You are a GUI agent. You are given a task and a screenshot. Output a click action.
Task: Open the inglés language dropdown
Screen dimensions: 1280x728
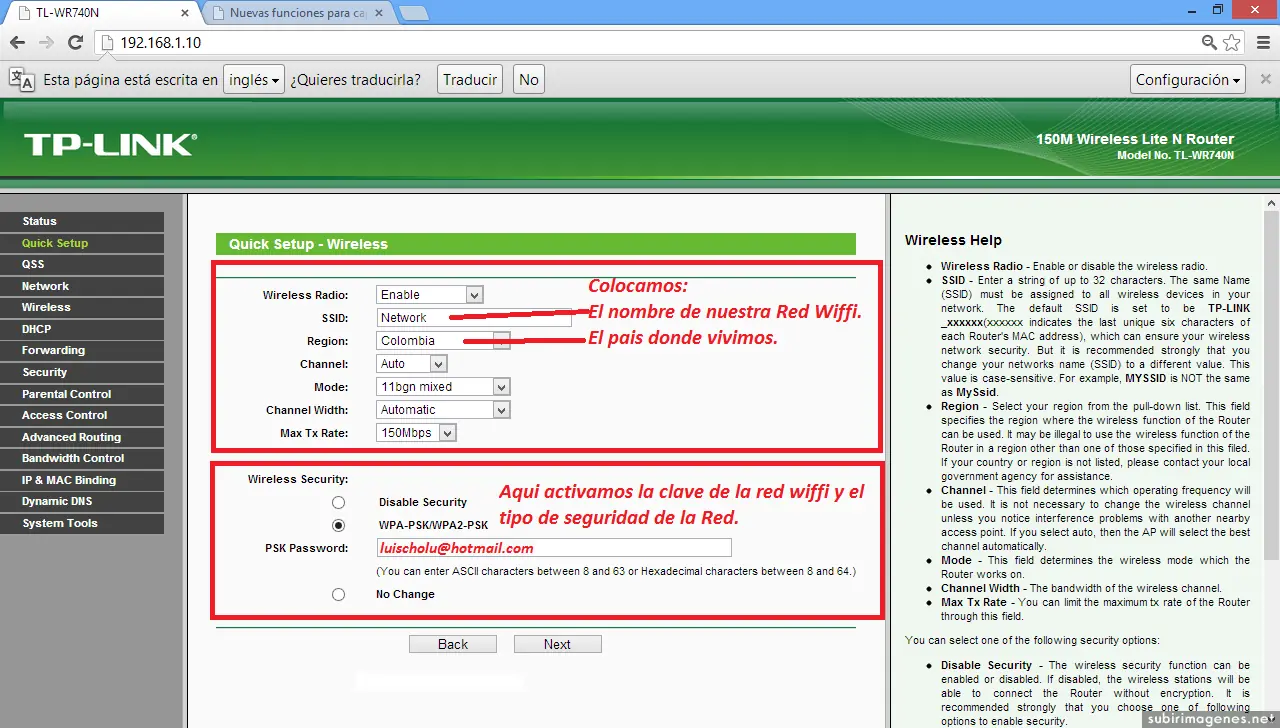click(x=254, y=79)
